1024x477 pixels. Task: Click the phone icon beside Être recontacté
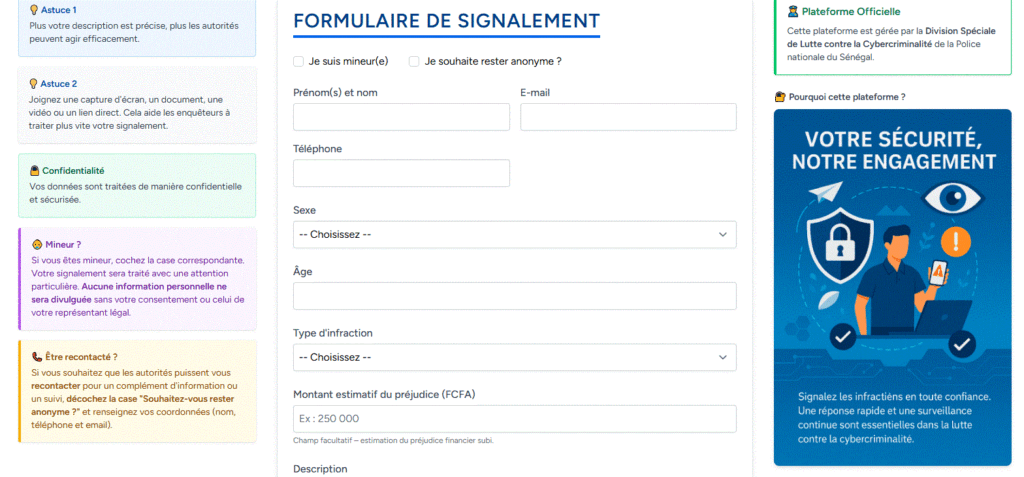pos(36,356)
